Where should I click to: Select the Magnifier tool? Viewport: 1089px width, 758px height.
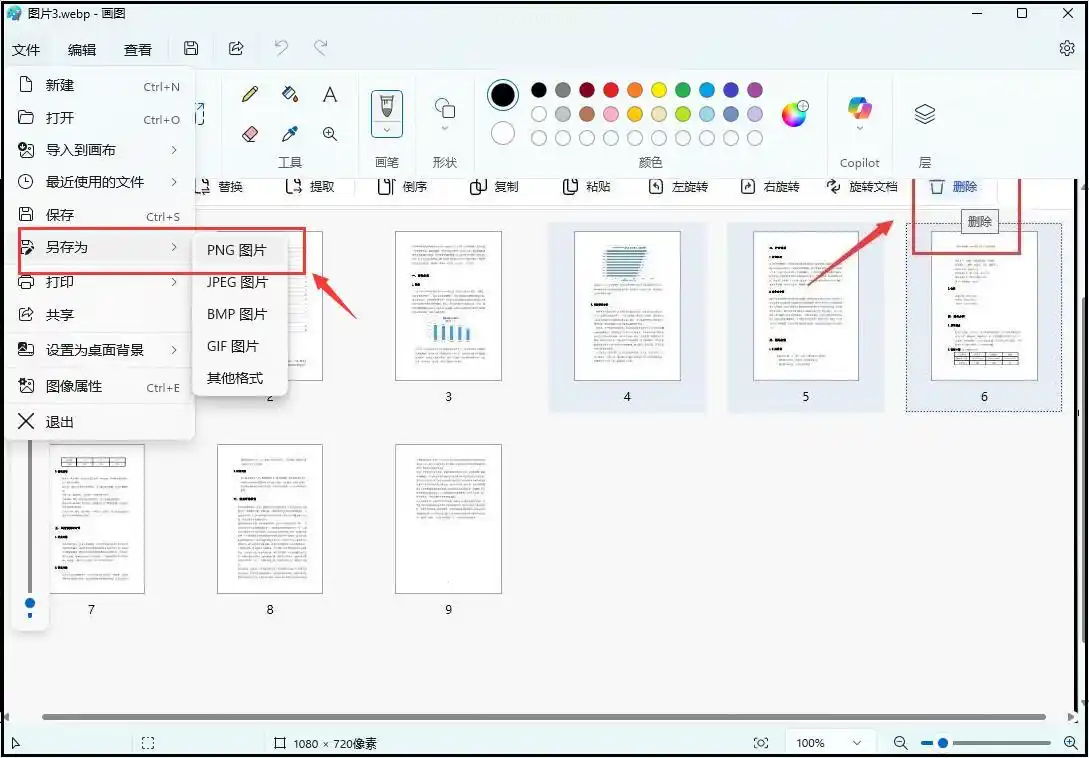[x=330, y=134]
